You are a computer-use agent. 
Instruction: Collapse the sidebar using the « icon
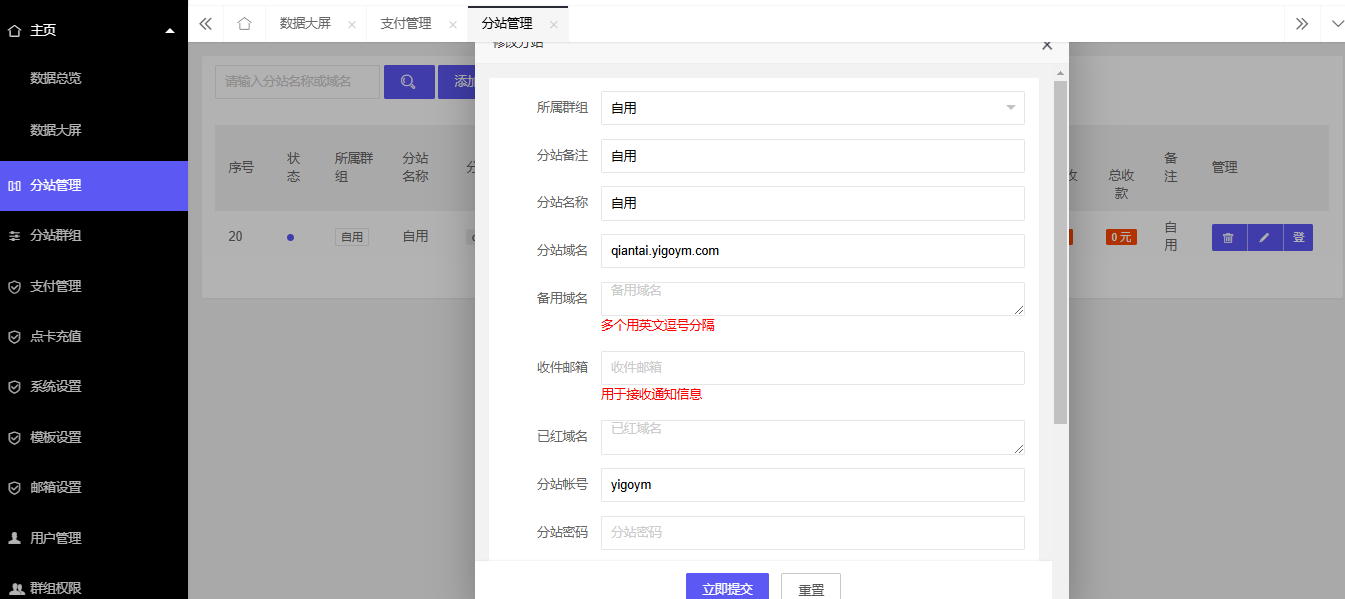(205, 22)
